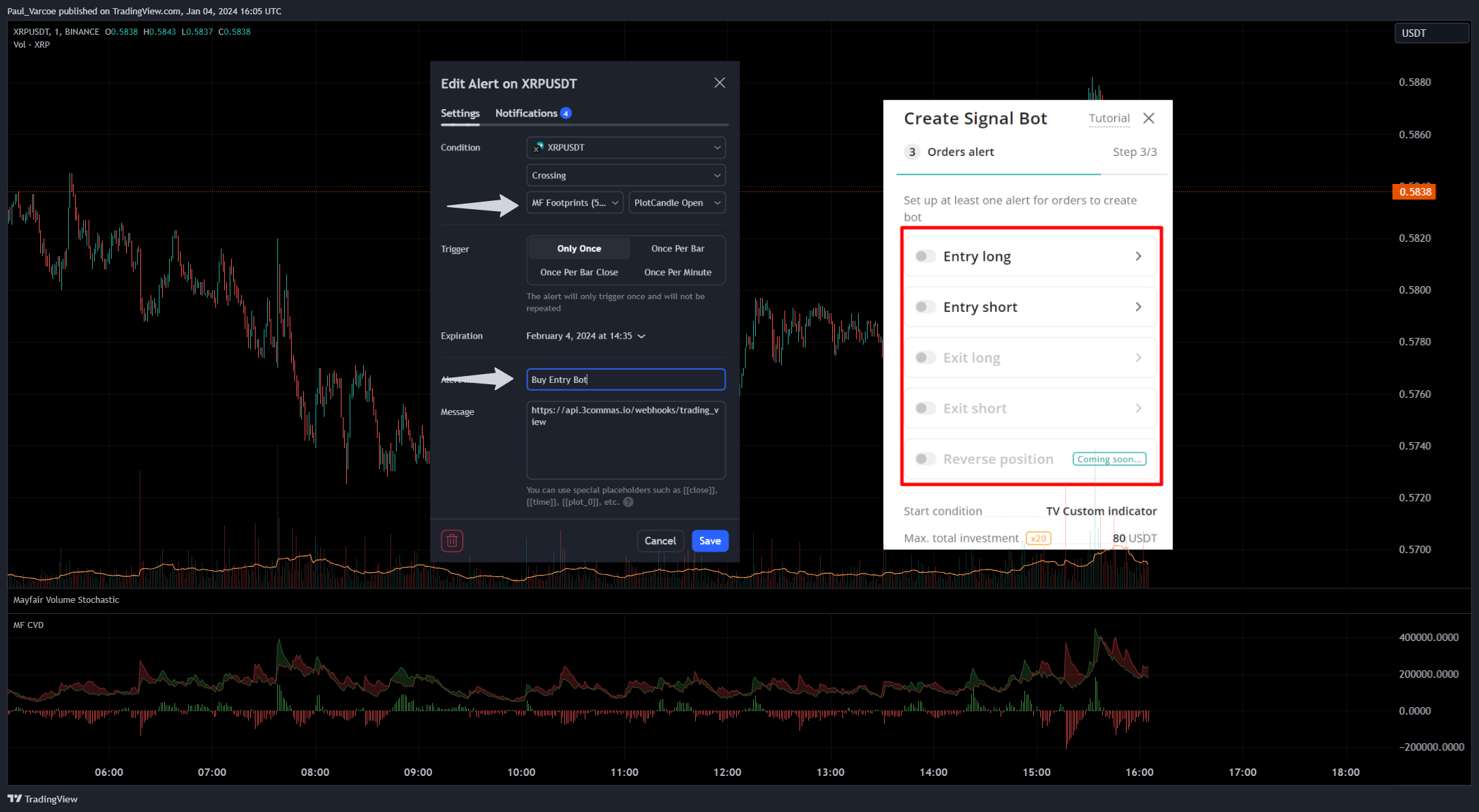Toggle the Exit short switch

(925, 408)
